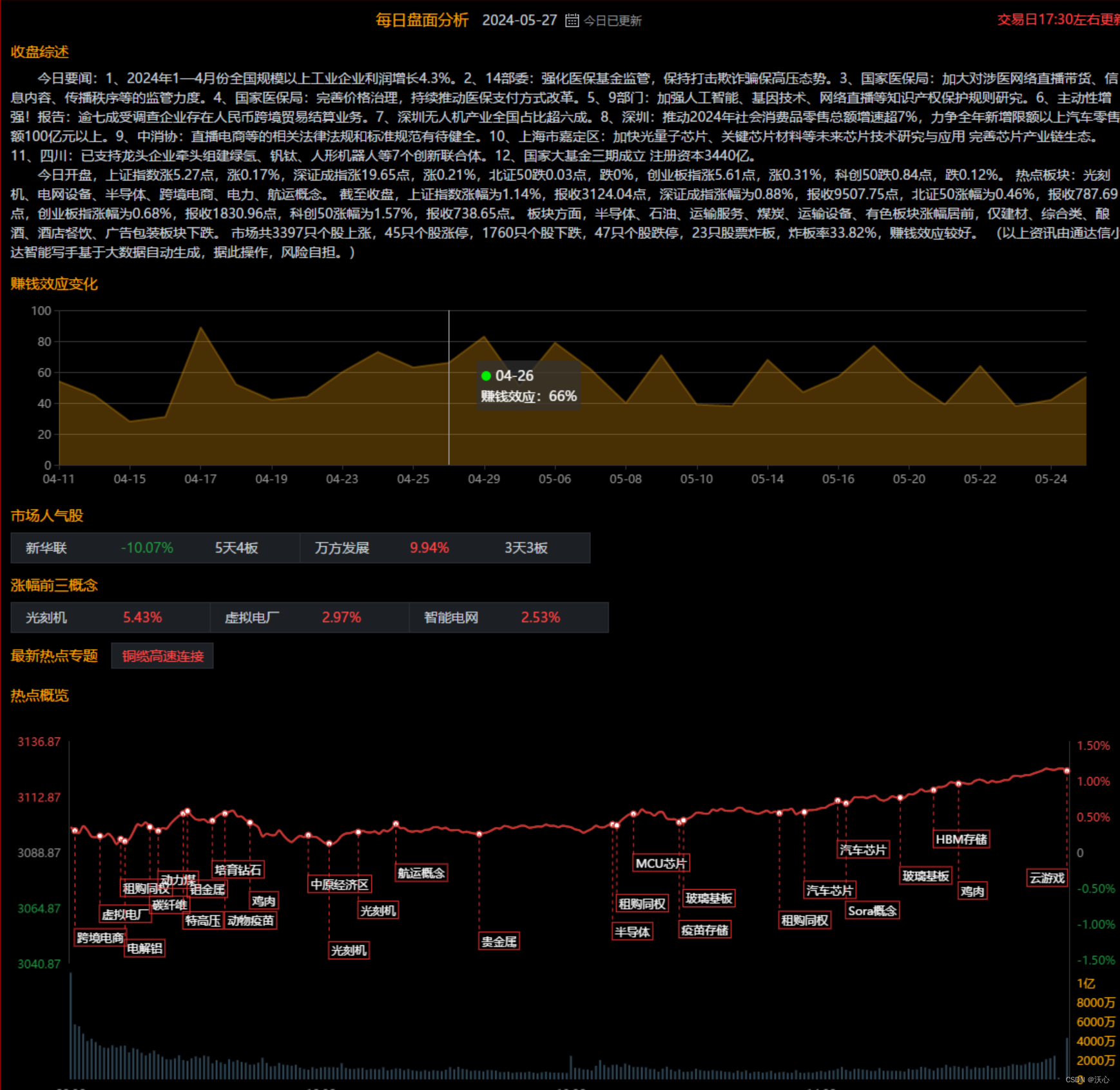The image size is (1120, 1090).
Task: Click the MCU芯片 hotspot label
Action: point(661,863)
